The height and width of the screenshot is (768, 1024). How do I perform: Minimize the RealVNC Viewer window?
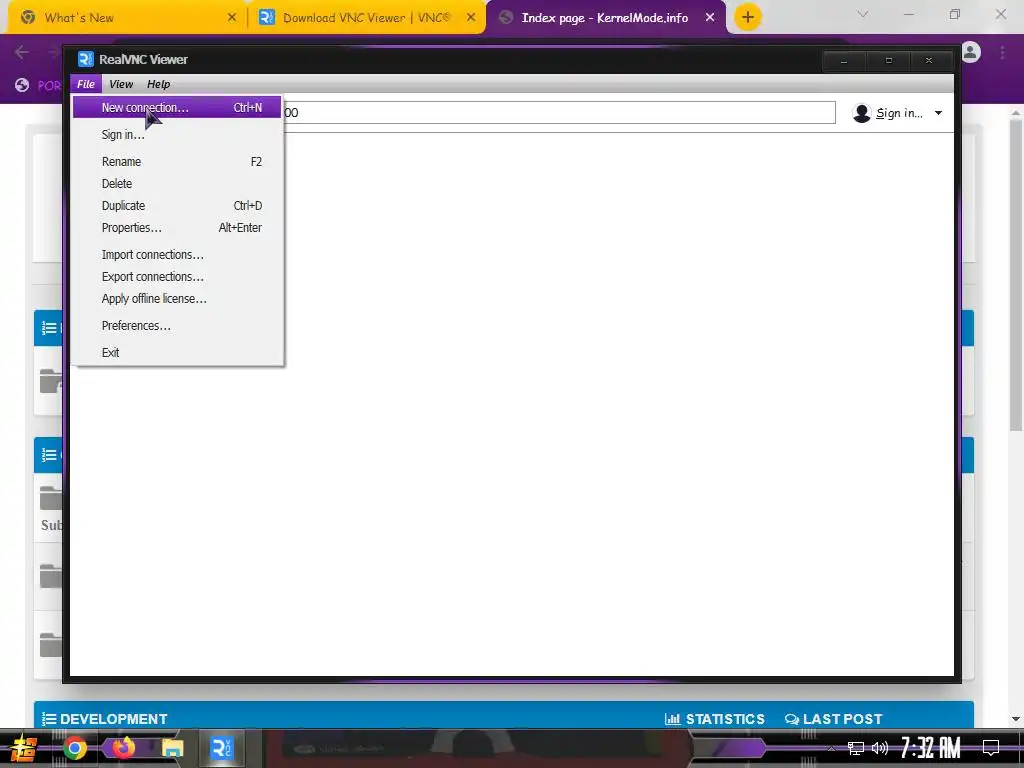coord(844,61)
